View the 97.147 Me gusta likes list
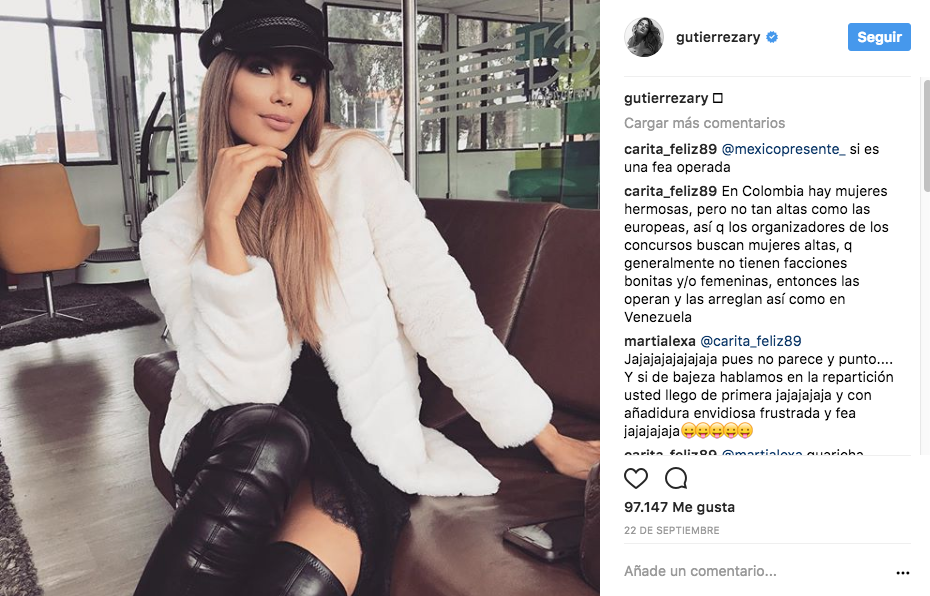 click(679, 507)
